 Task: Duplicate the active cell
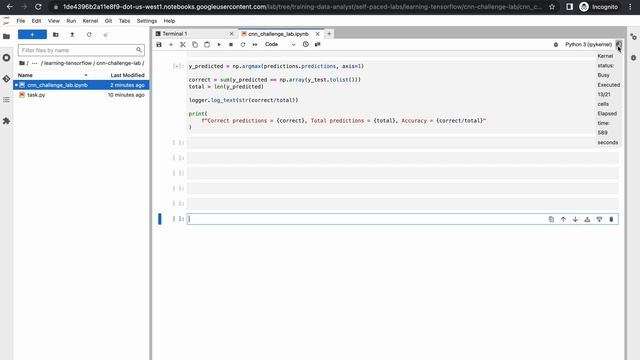point(551,219)
